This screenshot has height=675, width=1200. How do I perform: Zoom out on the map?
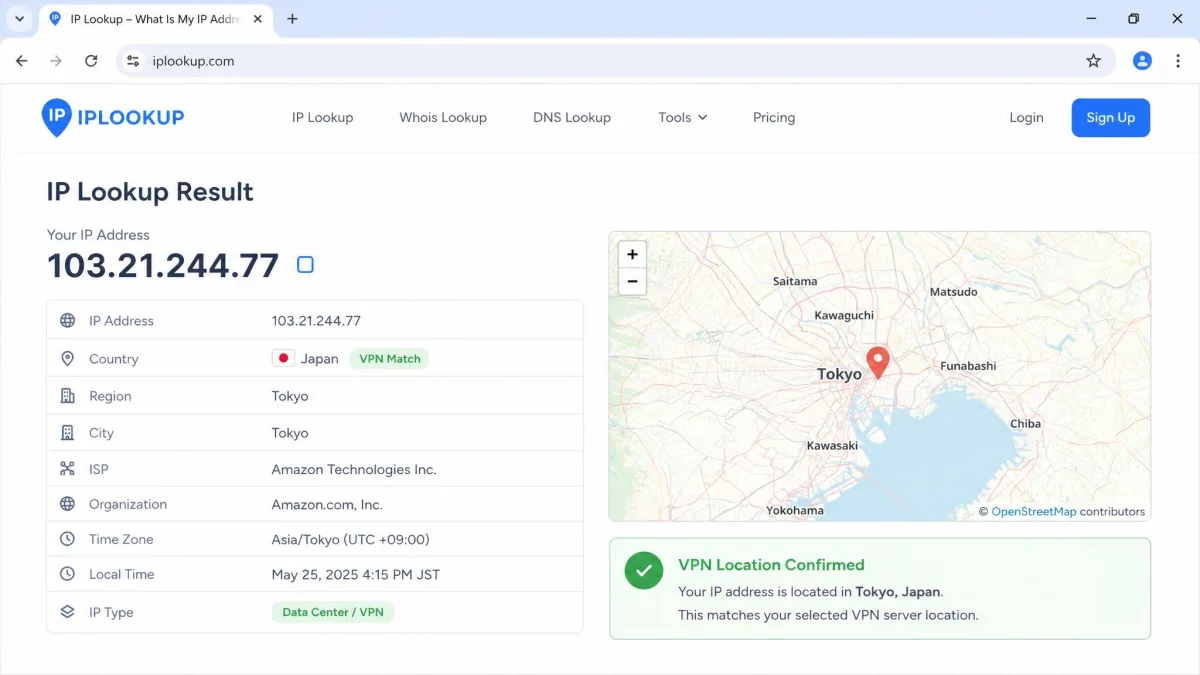coord(632,281)
